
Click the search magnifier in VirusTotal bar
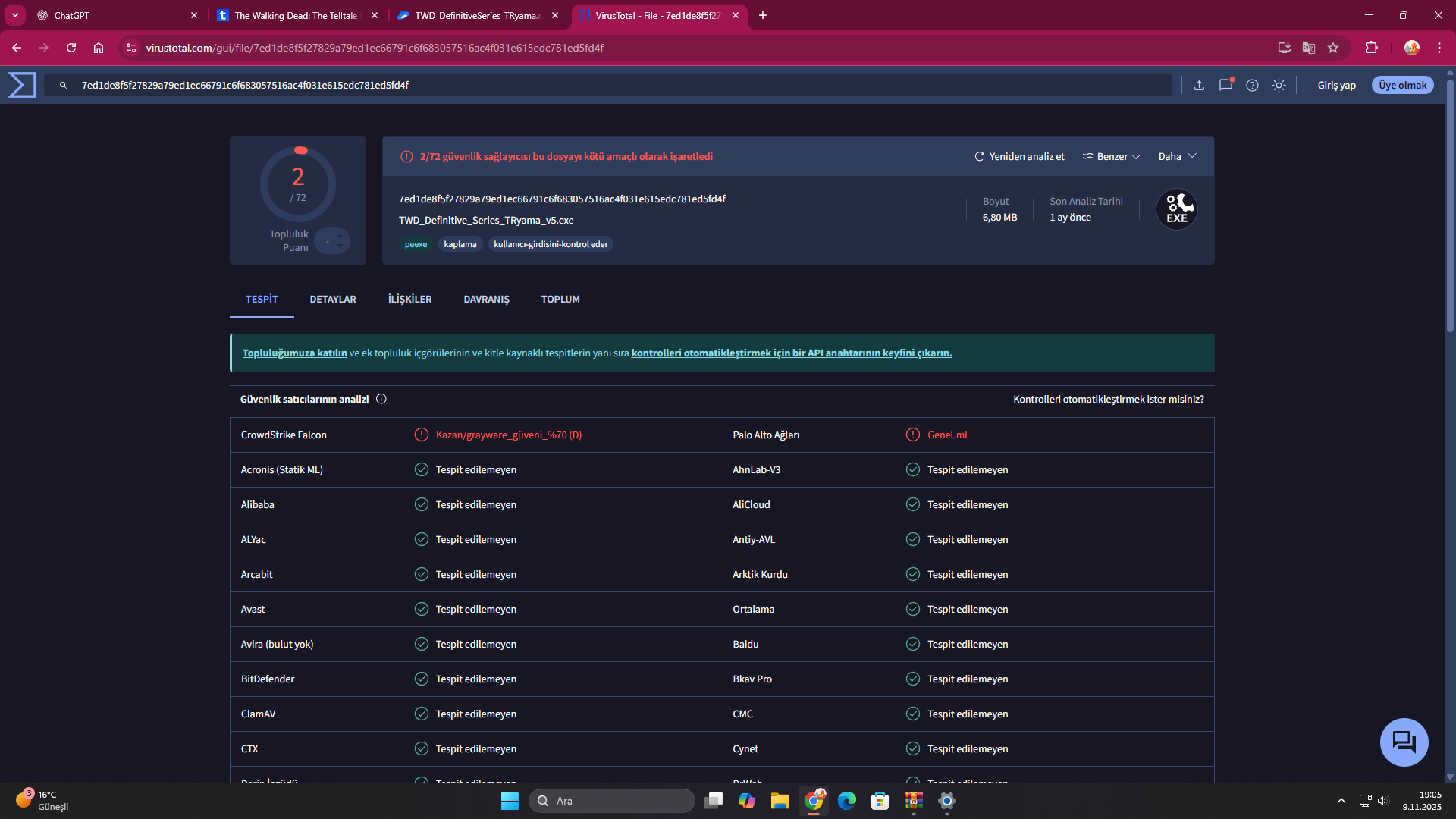(64, 86)
